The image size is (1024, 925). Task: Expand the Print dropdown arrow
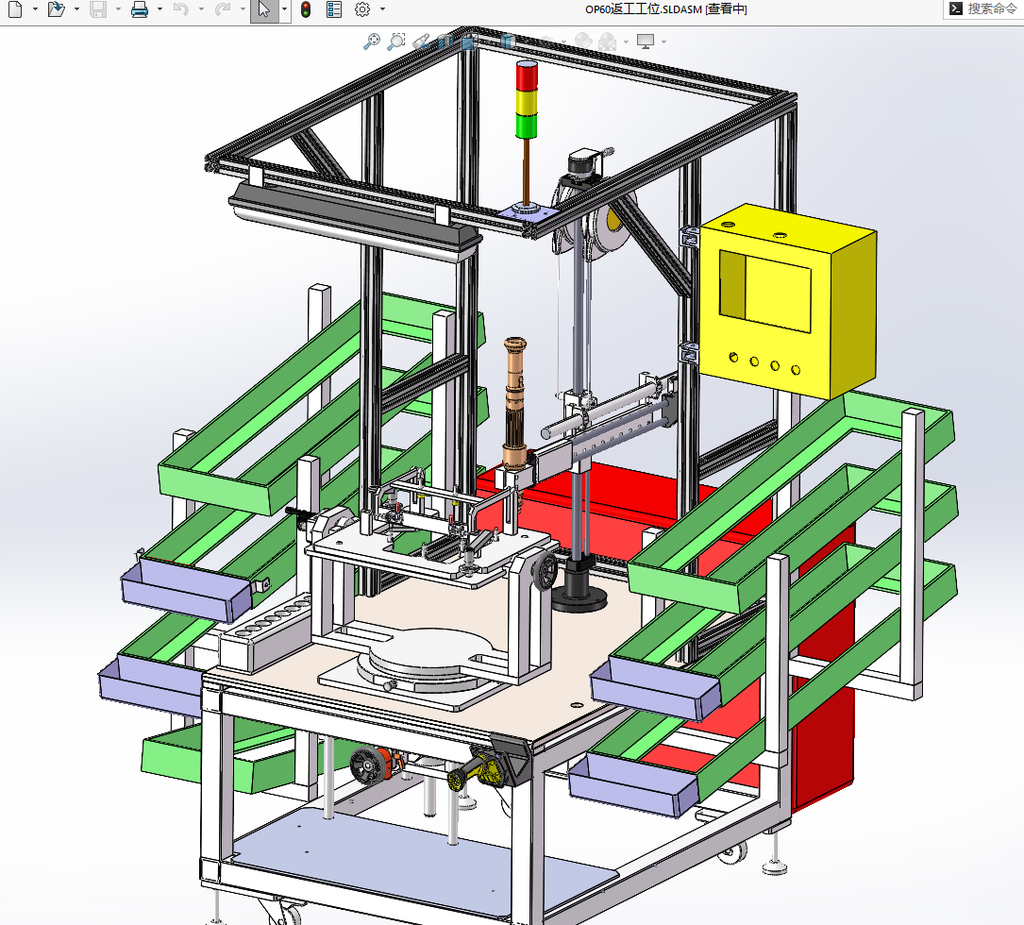pos(159,9)
